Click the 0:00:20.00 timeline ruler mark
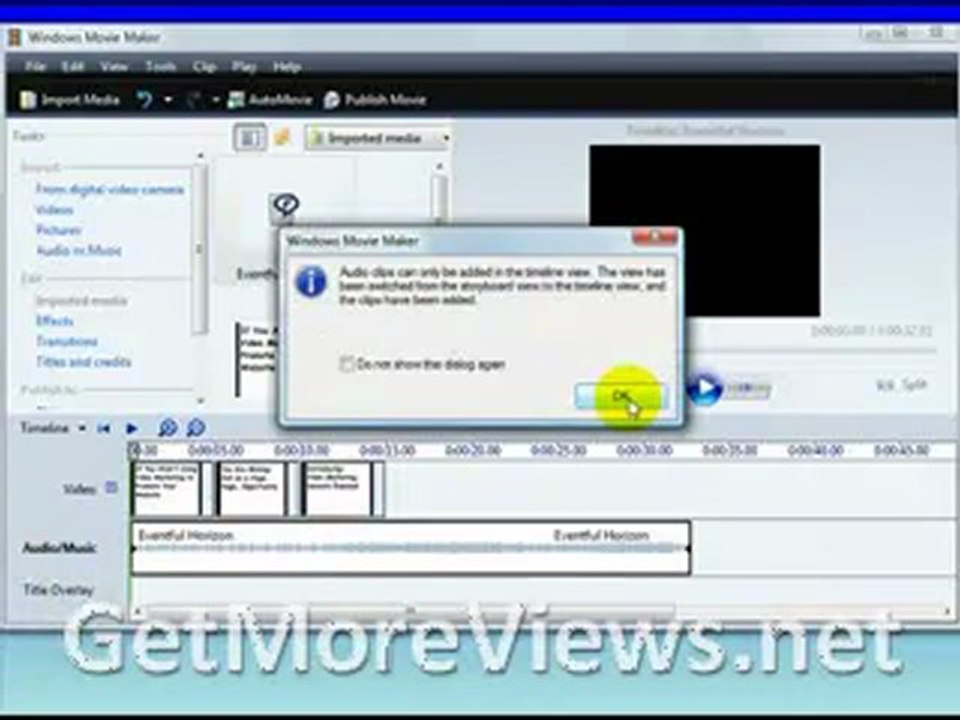960x720 pixels. (473, 451)
